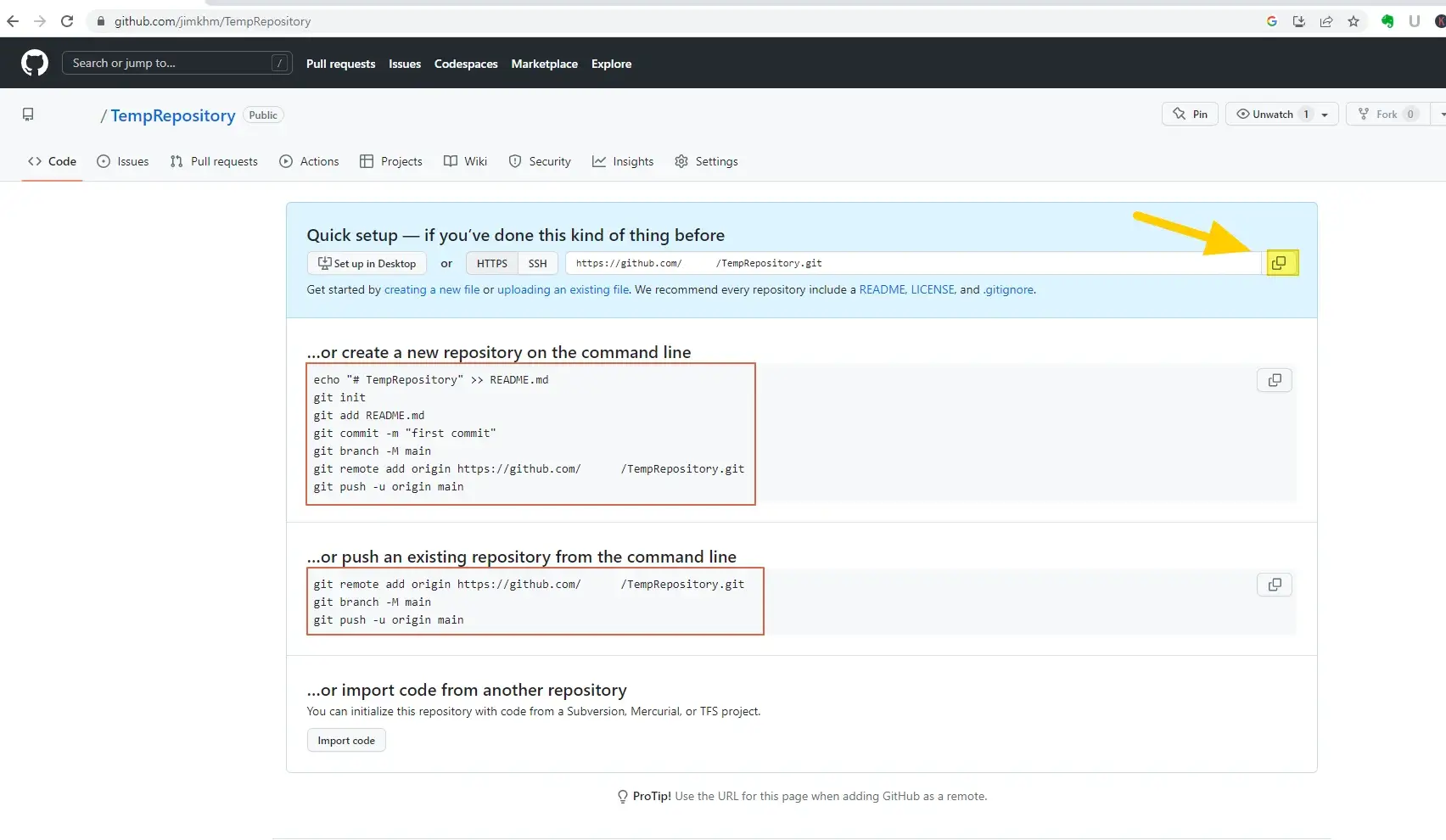Click 'git push -u origin main' under push existing
The image size is (1446, 840).
[x=389, y=619]
